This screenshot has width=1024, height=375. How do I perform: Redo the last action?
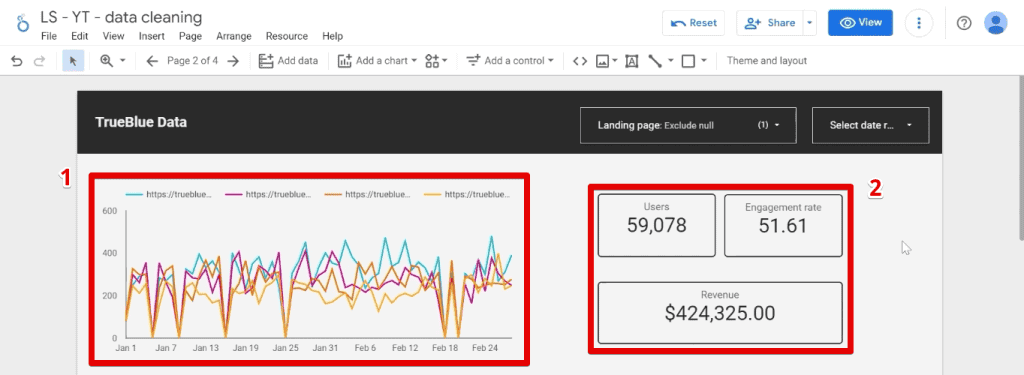point(39,61)
